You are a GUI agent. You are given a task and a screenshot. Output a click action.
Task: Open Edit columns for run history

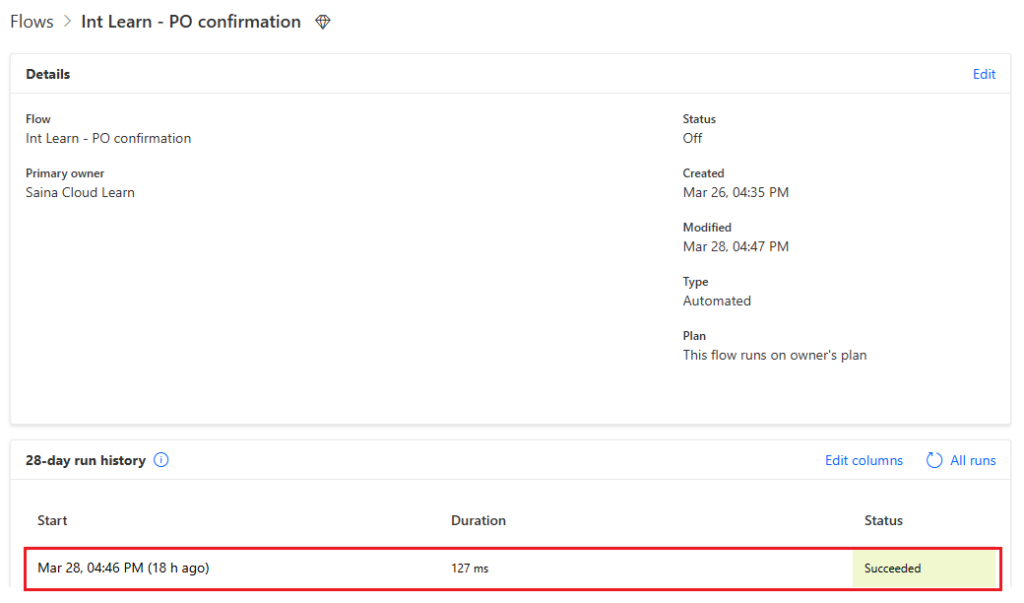(x=863, y=461)
